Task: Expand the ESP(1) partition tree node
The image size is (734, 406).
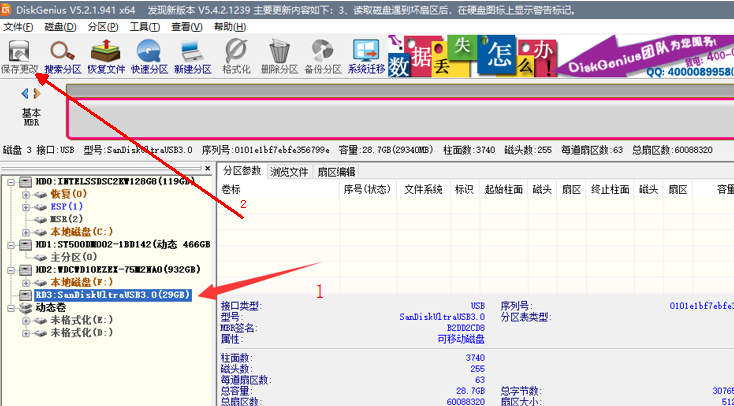Action: [x=26, y=207]
